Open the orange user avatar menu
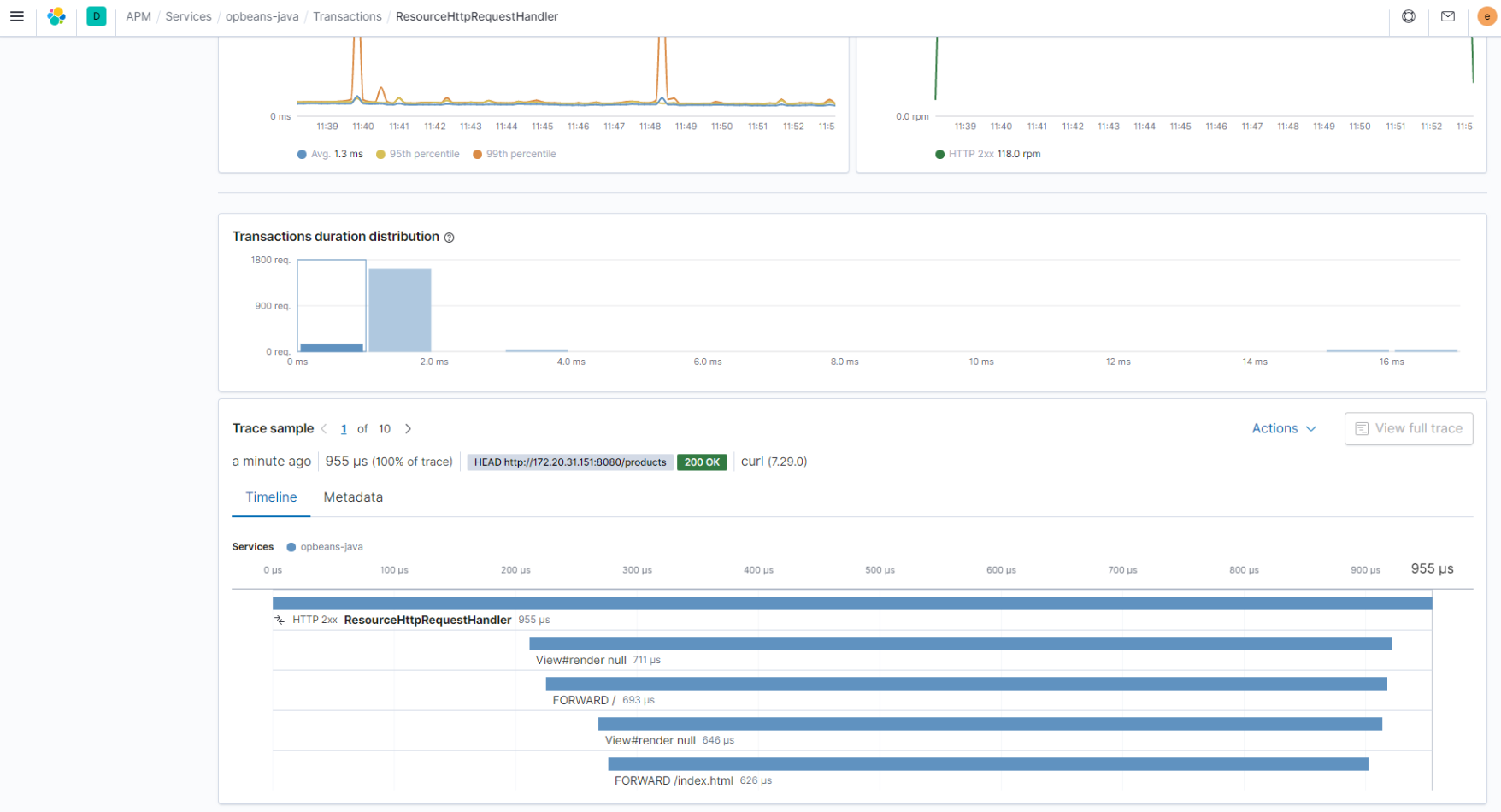The height and width of the screenshot is (812, 1501). [x=1486, y=16]
